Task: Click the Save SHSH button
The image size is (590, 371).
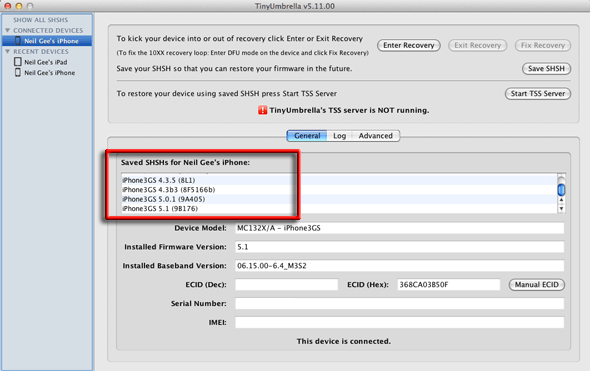Action: 546,69
